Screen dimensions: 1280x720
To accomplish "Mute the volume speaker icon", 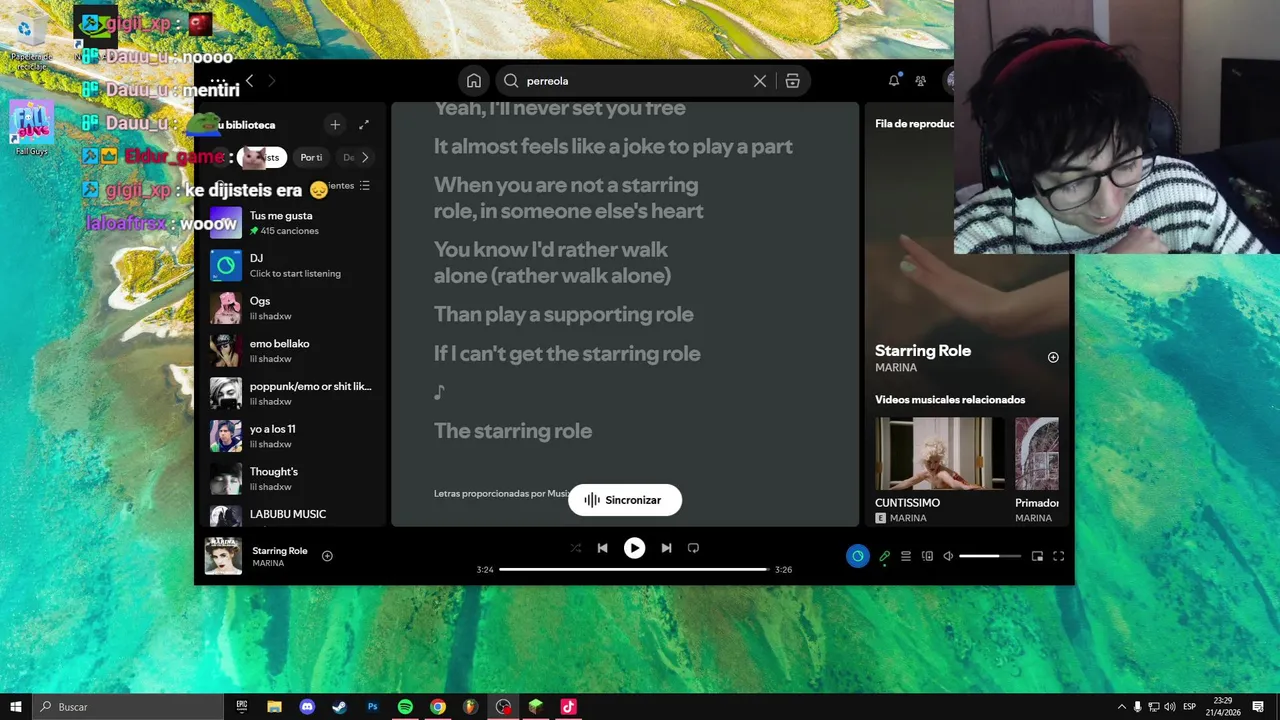I will tap(948, 556).
